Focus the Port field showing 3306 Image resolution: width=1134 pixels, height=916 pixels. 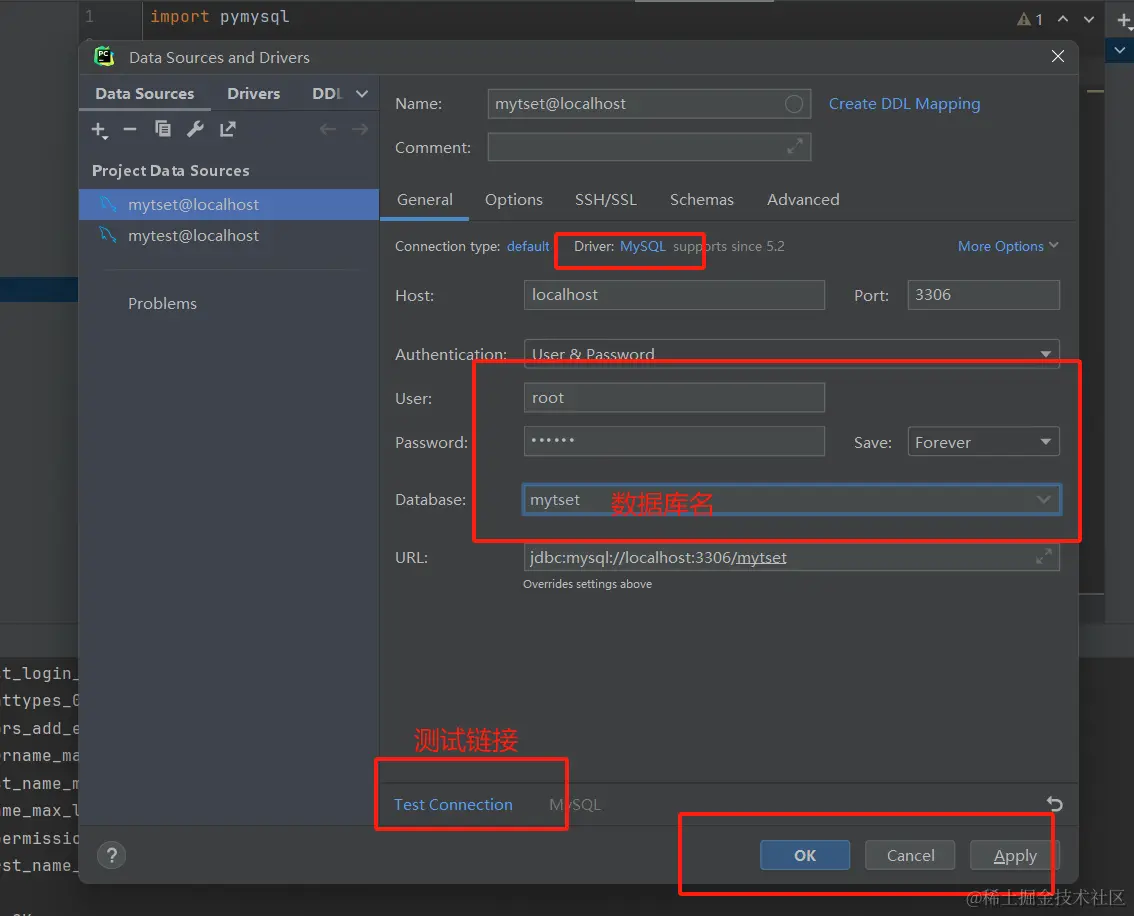(983, 295)
